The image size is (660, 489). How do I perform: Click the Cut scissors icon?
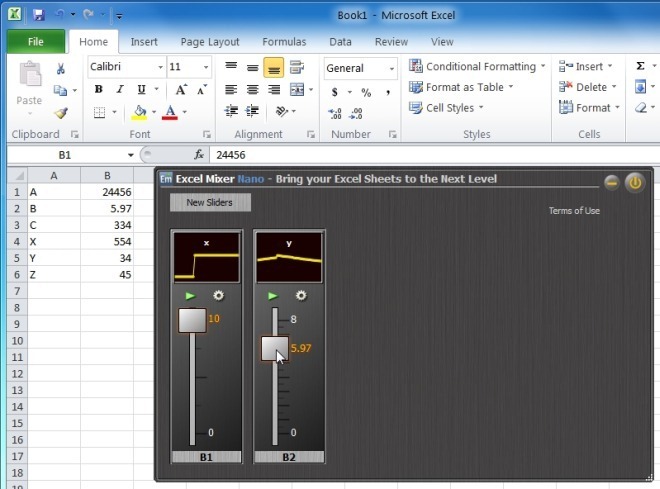pyautogui.click(x=61, y=69)
